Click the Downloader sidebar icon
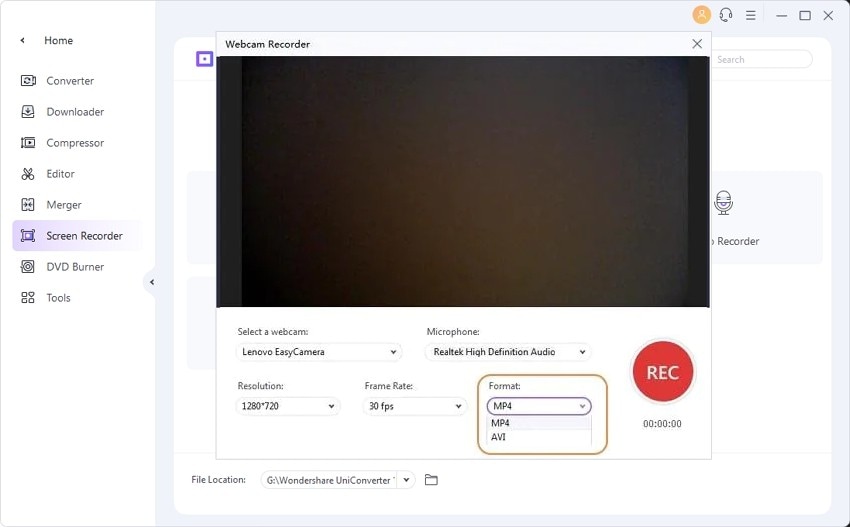Image resolution: width=850 pixels, height=527 pixels. tap(28, 112)
